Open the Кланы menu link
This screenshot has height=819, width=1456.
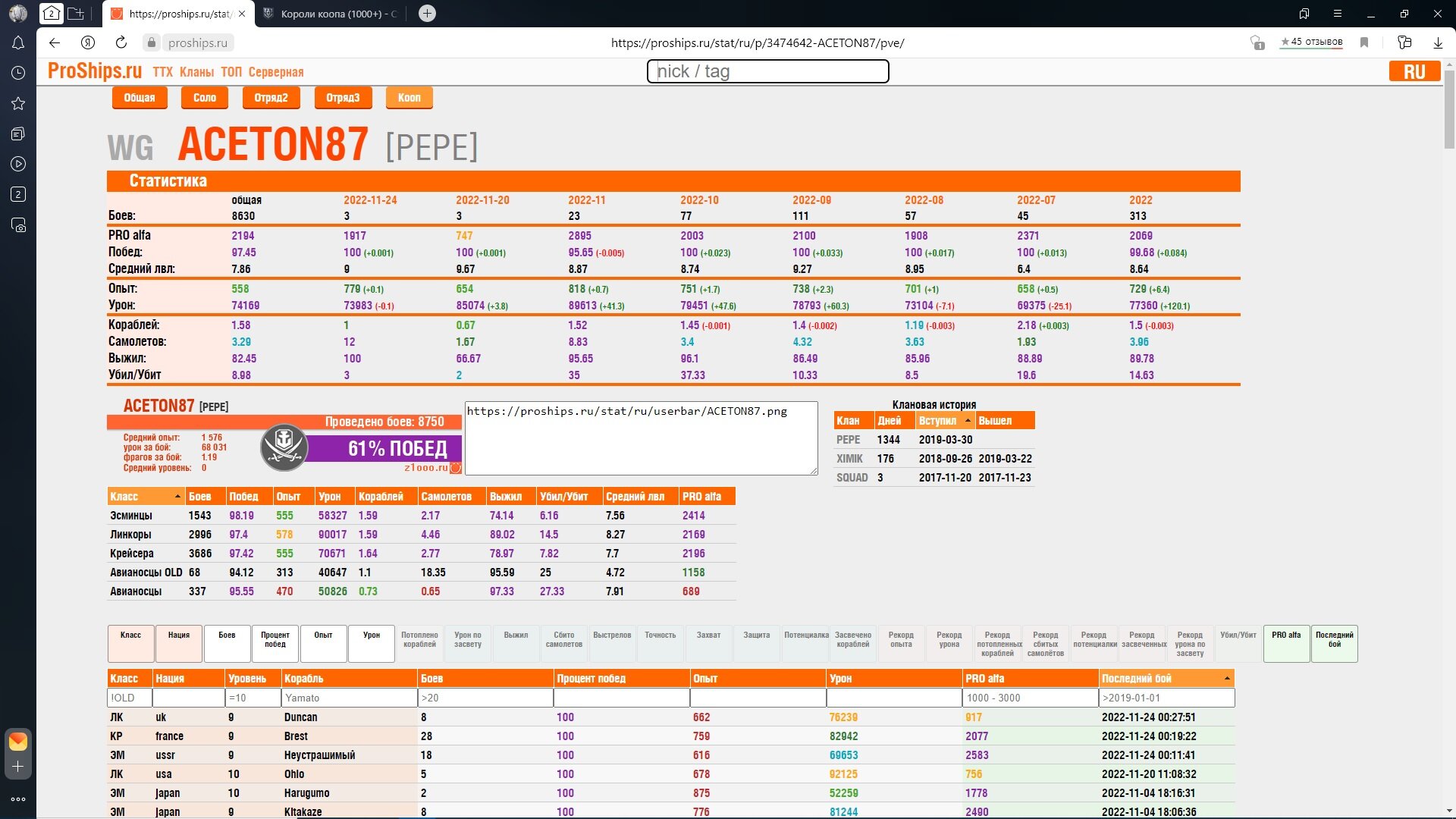point(196,72)
